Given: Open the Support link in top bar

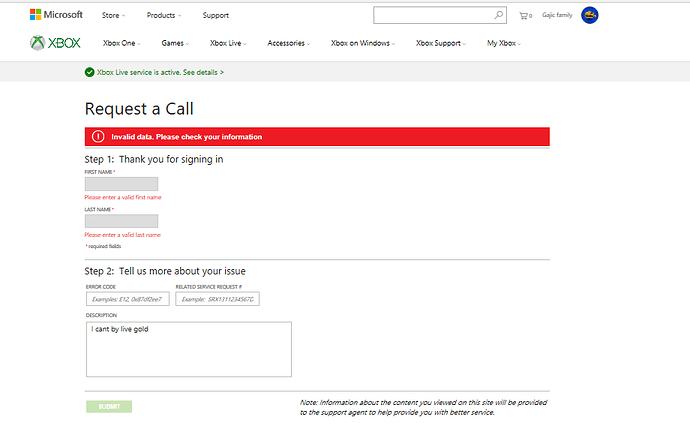Looking at the screenshot, I should pyautogui.click(x=216, y=15).
